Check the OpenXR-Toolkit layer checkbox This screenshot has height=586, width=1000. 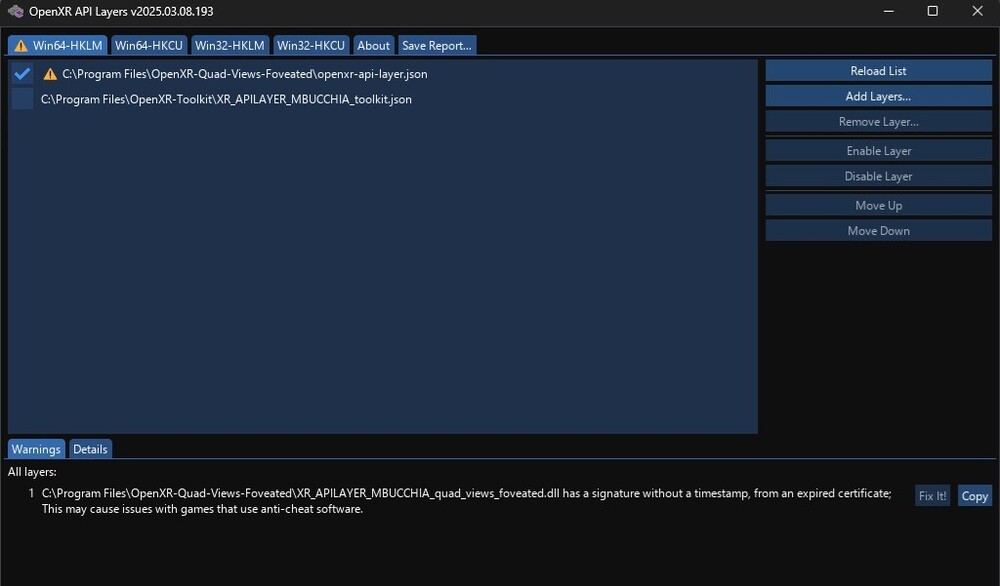point(22,99)
